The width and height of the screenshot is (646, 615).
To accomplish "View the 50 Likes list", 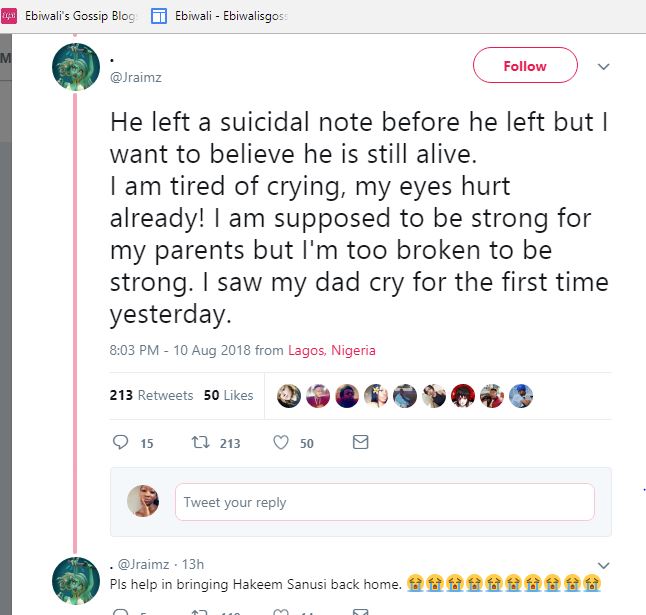I will 228,395.
